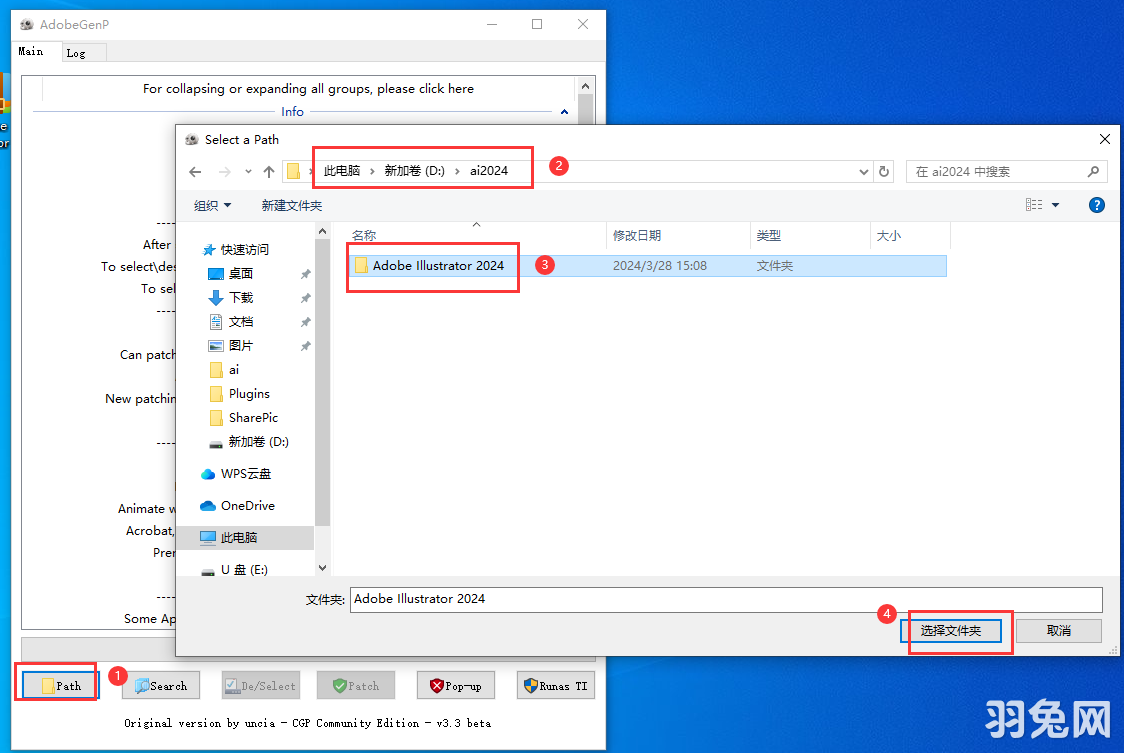Viewport: 1124px width, 753px height.
Task: Open OneDrive in the navigation pane
Action: pyautogui.click(x=247, y=506)
